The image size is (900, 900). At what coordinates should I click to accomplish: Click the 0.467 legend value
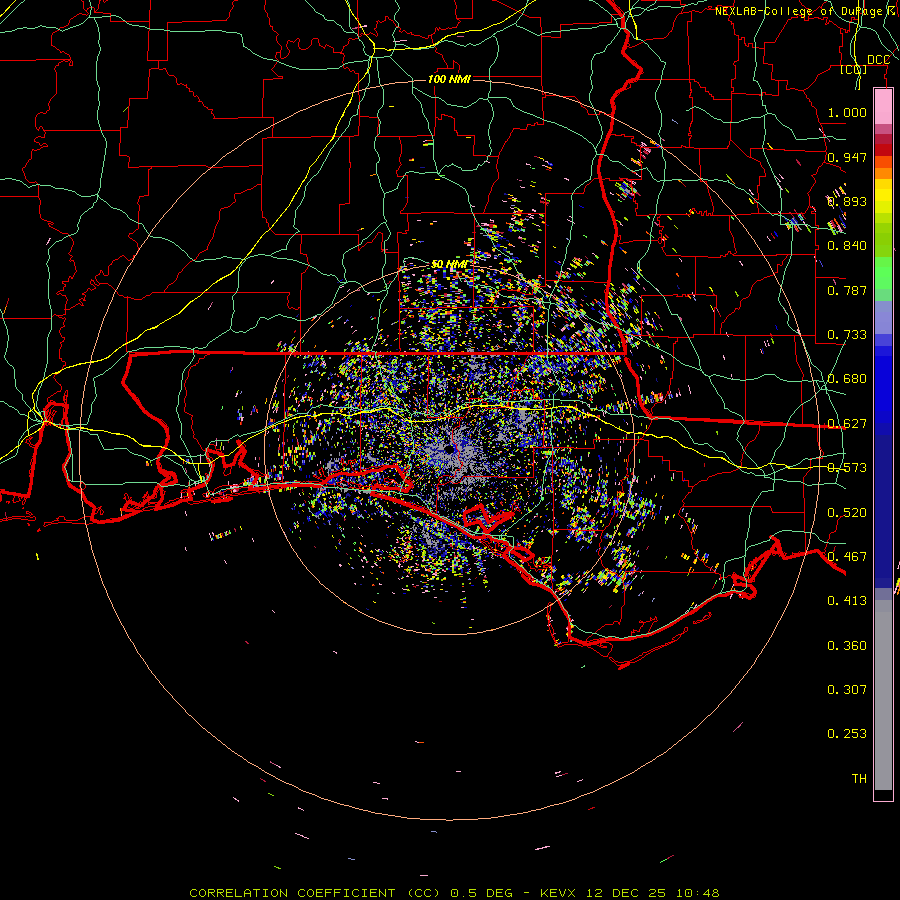[x=847, y=557]
